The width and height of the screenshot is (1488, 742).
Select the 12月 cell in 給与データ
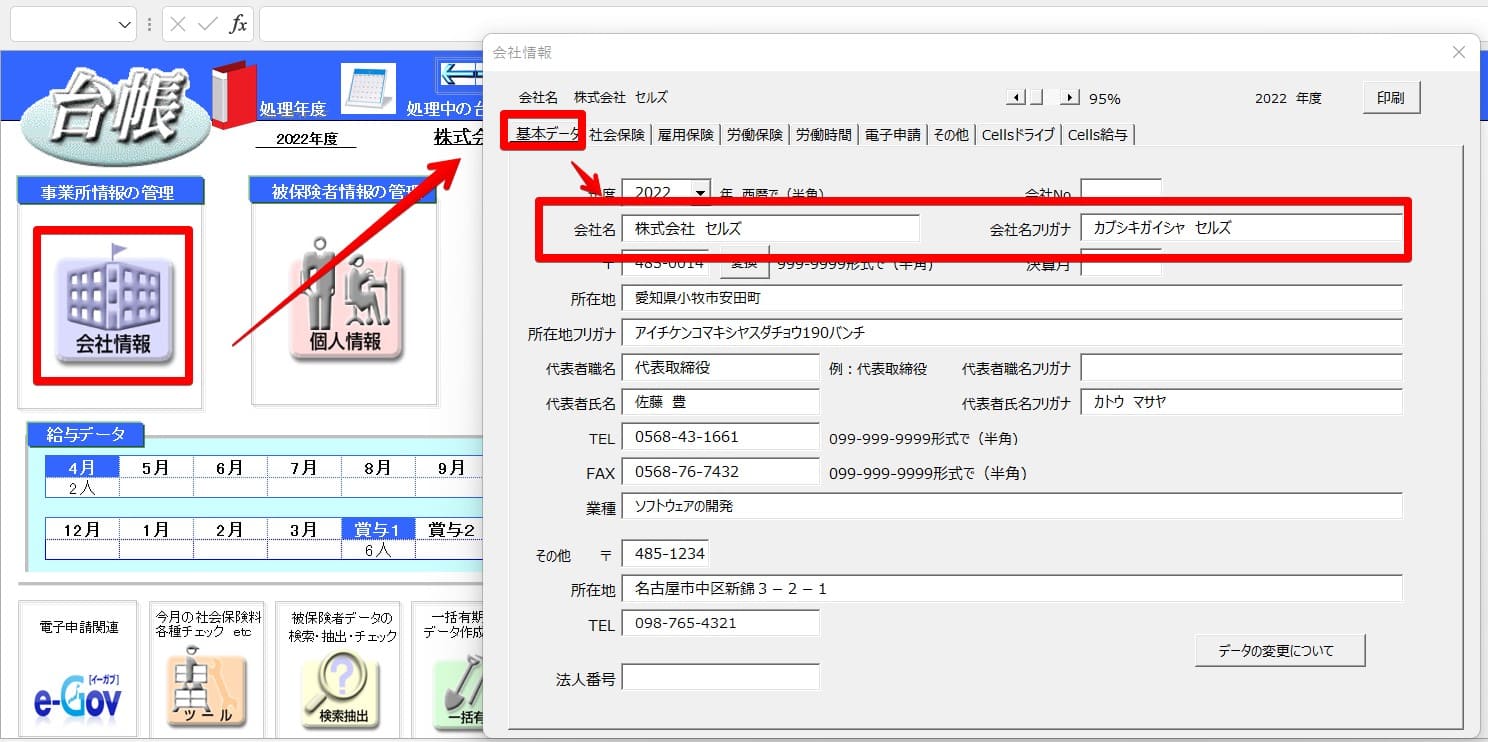tap(82, 529)
